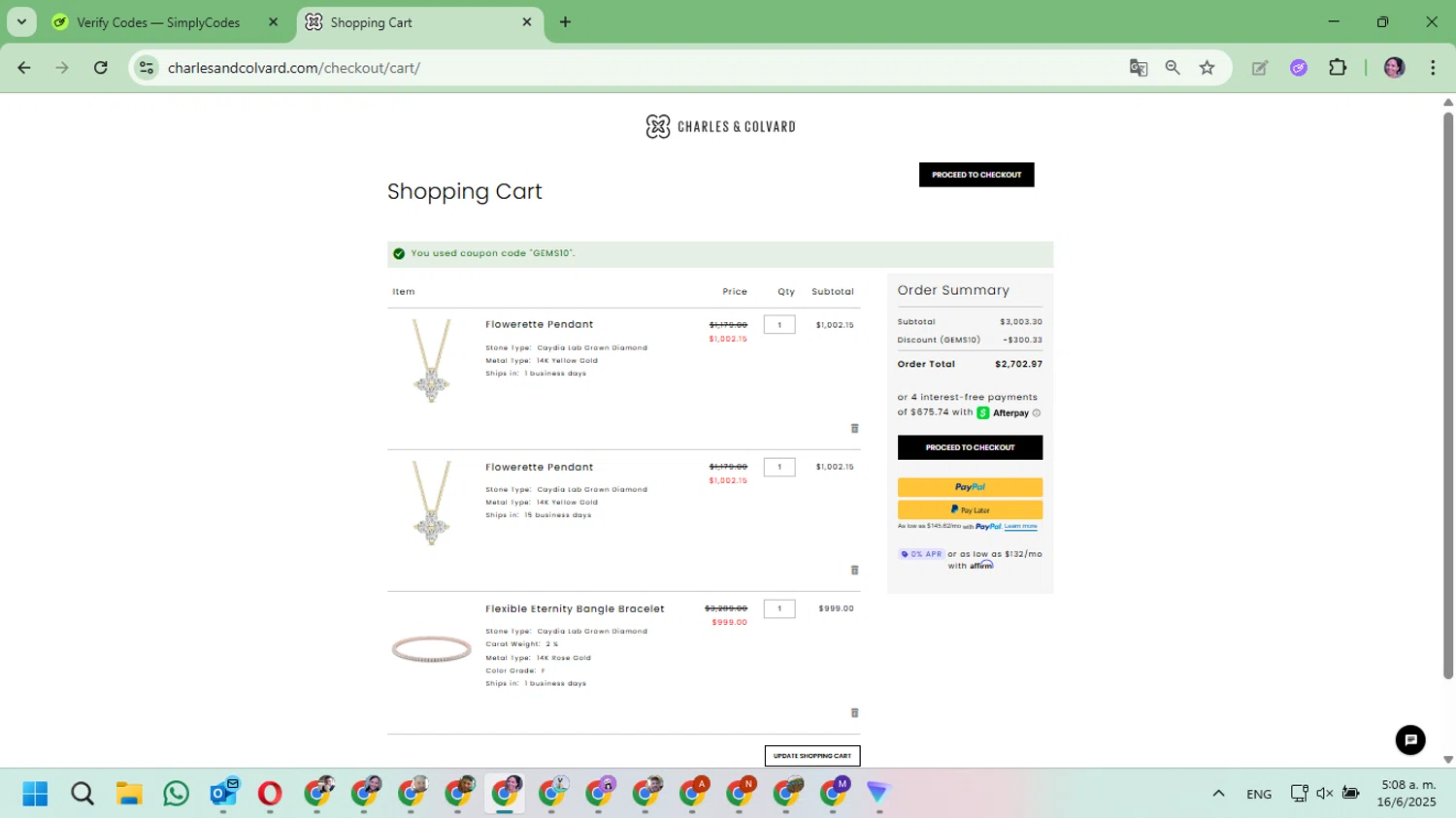Click the pencil edit extension icon
The image size is (1456, 818).
coord(1260,68)
